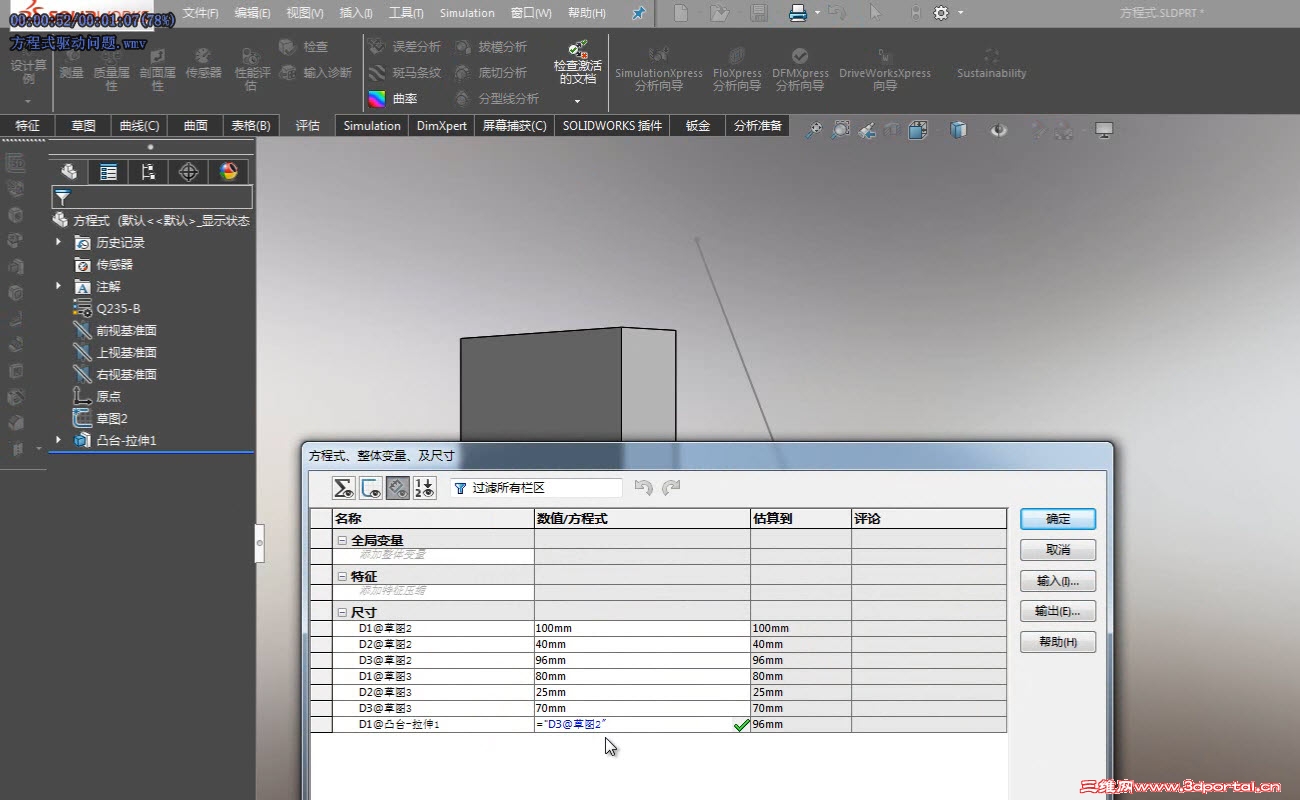
Task: Undo last change in equations dialog
Action: coord(644,488)
